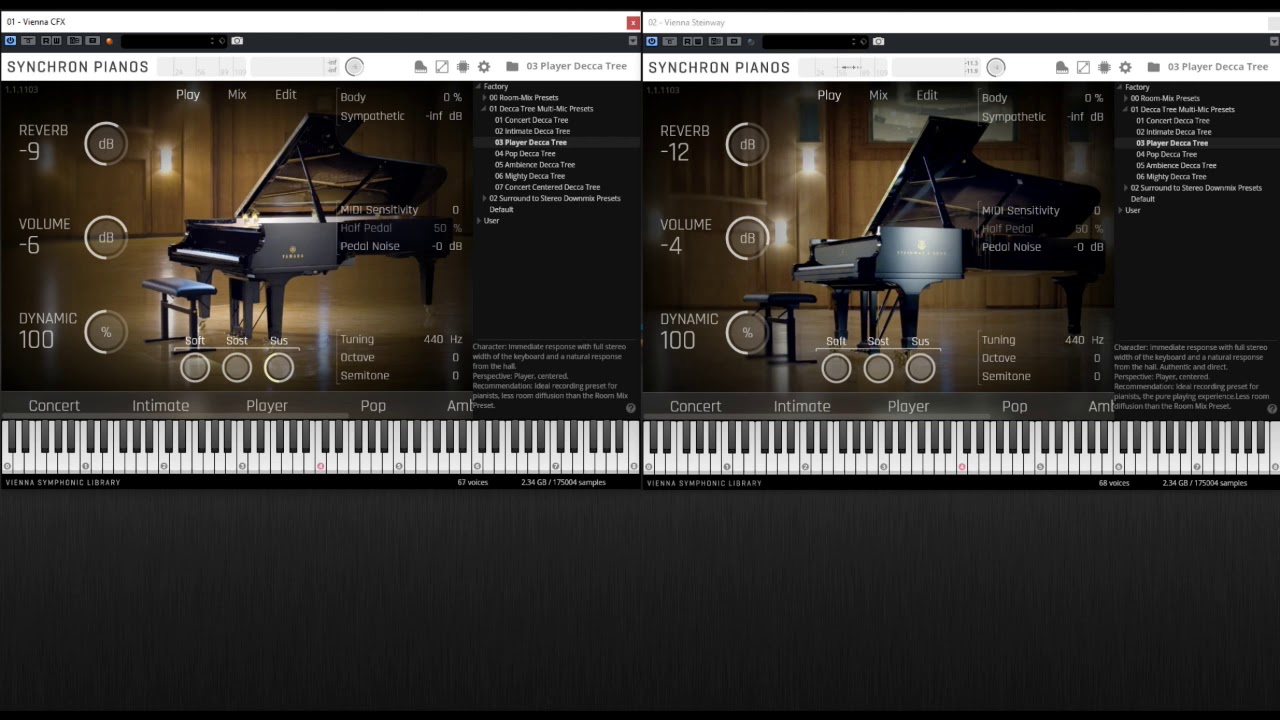Click the help question mark in Vienna CFX
1280x720 pixels.
click(631, 408)
